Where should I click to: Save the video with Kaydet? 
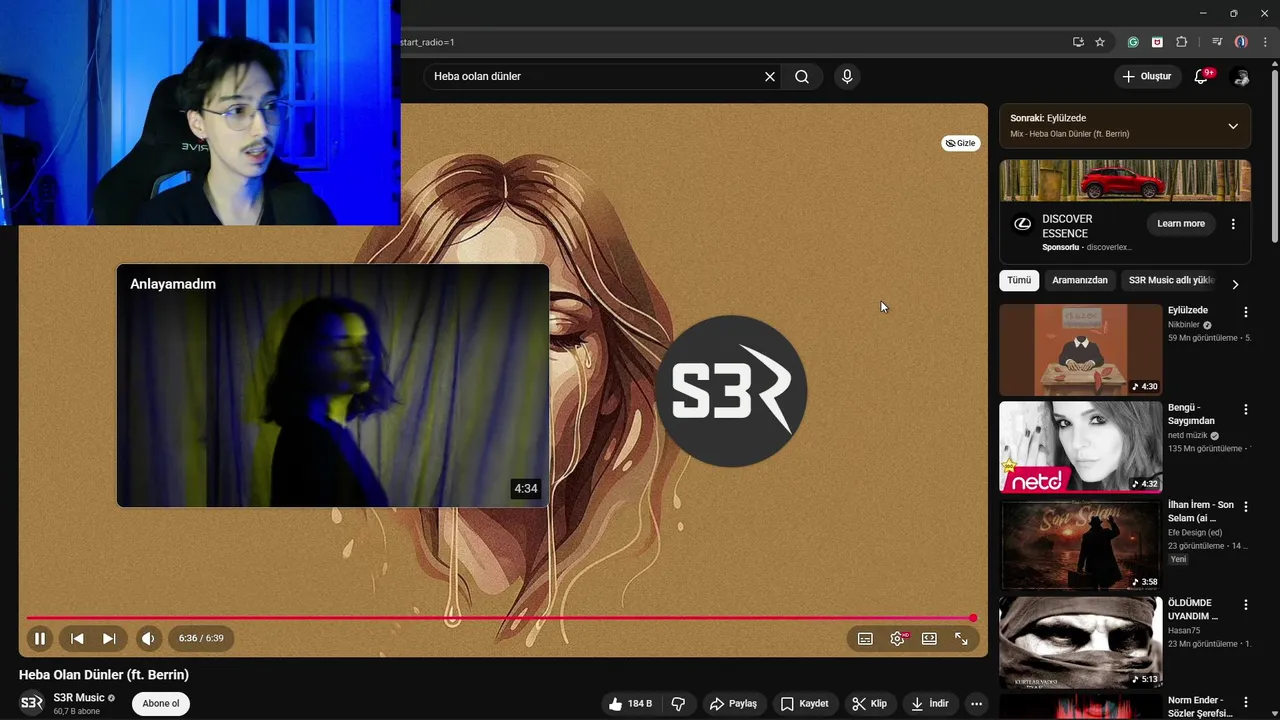point(804,704)
